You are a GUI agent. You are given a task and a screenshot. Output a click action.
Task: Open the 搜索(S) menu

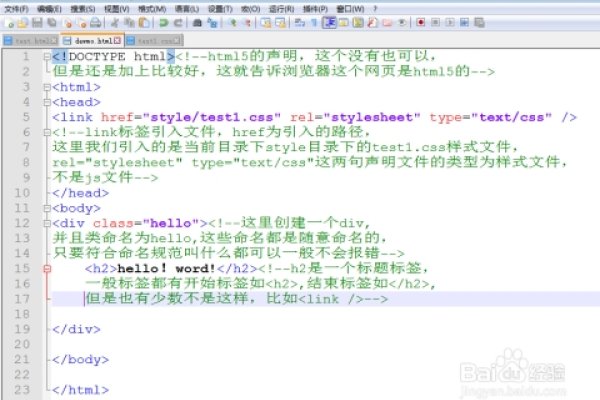tap(83, 8)
